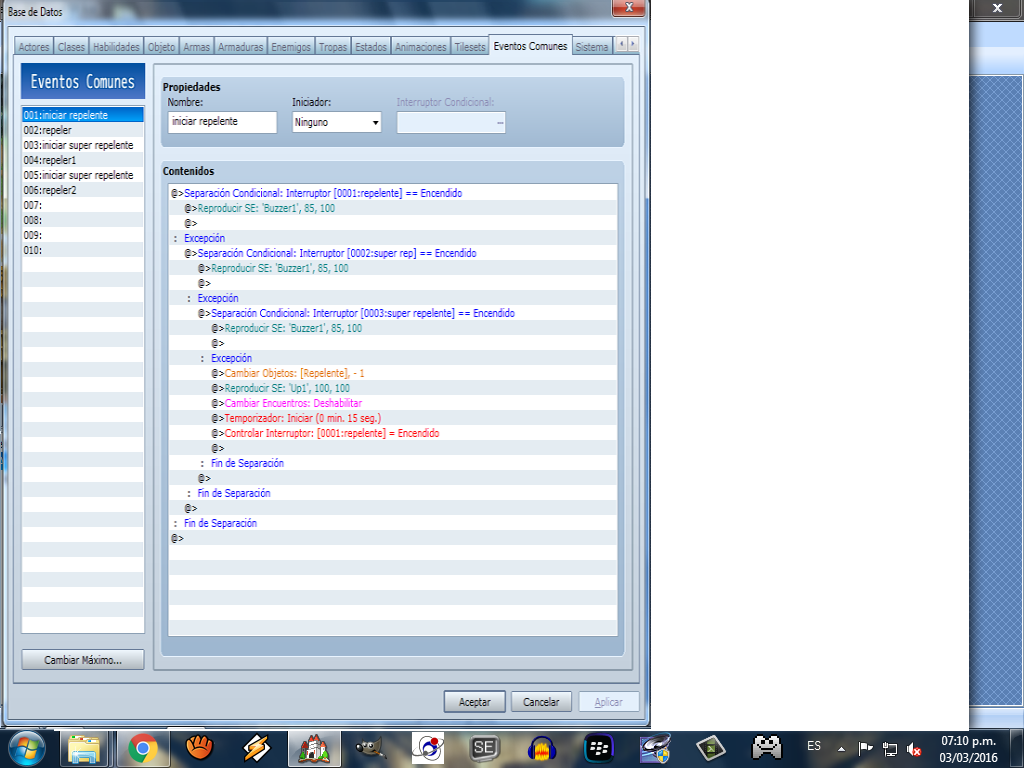
Task: Close the Base de Datos dialog
Action: pos(629,8)
